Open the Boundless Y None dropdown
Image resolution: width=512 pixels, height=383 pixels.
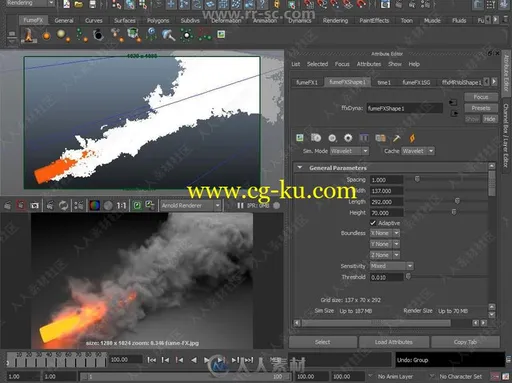point(385,244)
